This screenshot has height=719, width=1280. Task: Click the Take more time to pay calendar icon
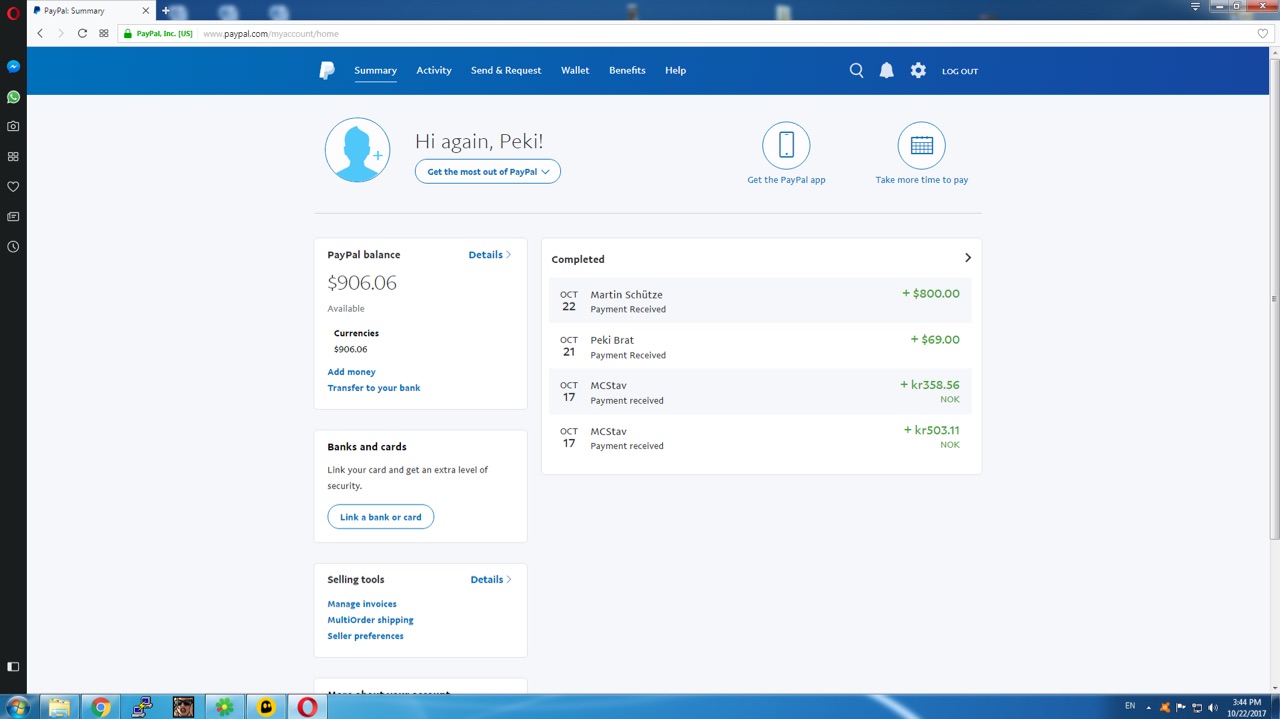pyautogui.click(x=921, y=145)
